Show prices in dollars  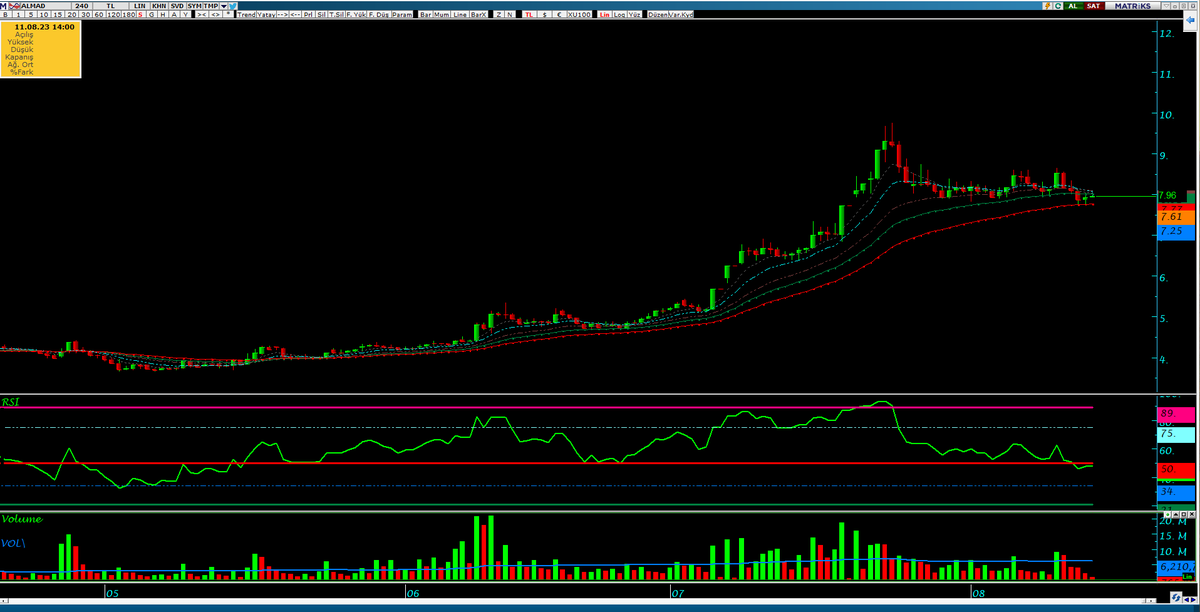pyautogui.click(x=545, y=16)
